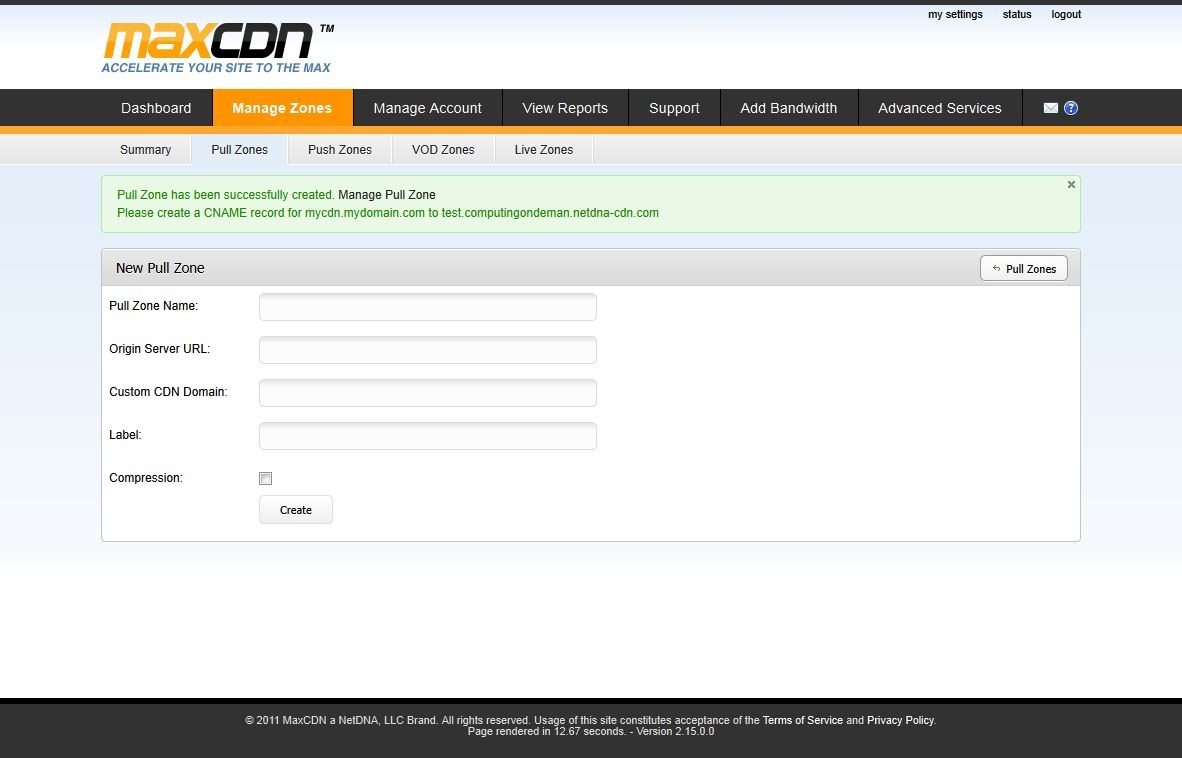Enable the Compression checkbox

coord(265,478)
